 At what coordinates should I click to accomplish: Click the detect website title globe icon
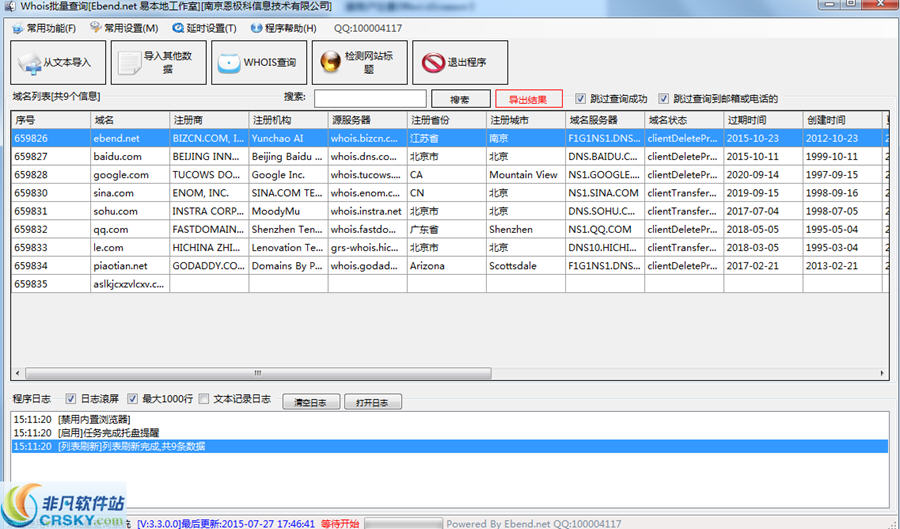(x=331, y=62)
